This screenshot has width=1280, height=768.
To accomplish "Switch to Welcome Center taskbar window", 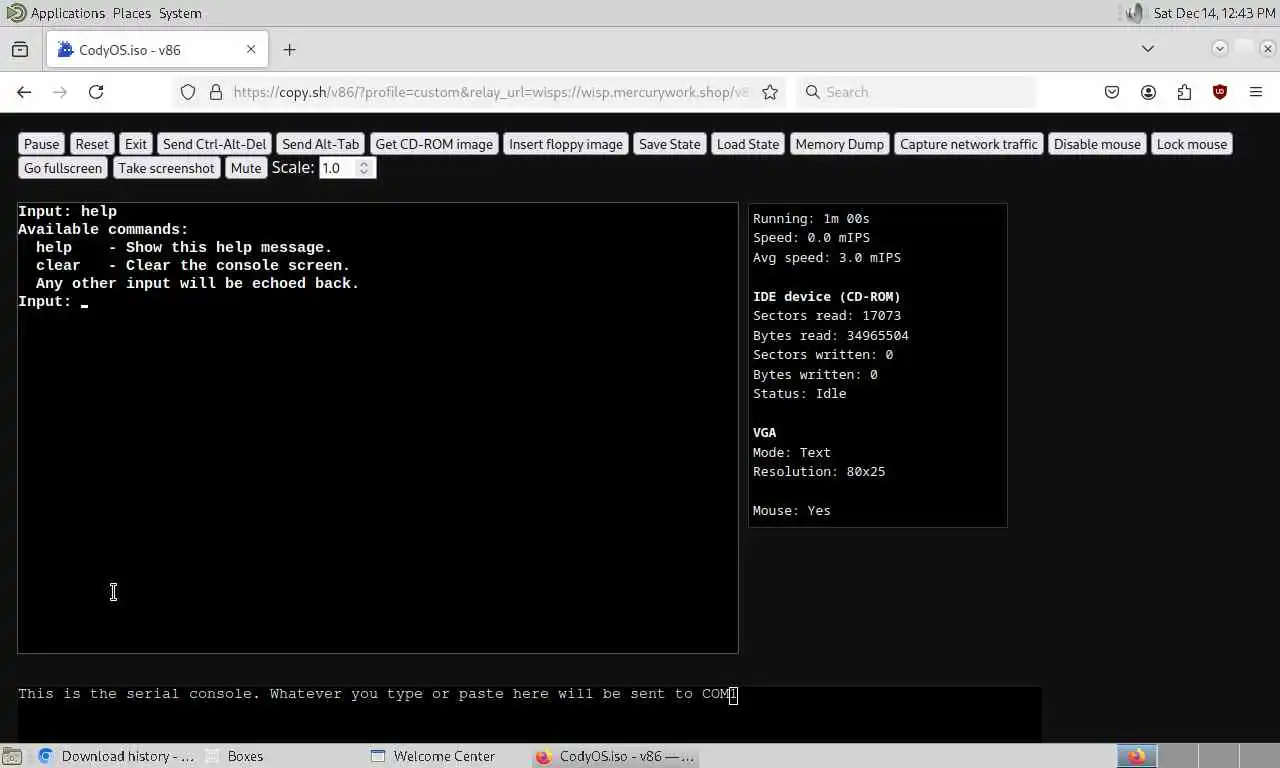I will click(433, 756).
